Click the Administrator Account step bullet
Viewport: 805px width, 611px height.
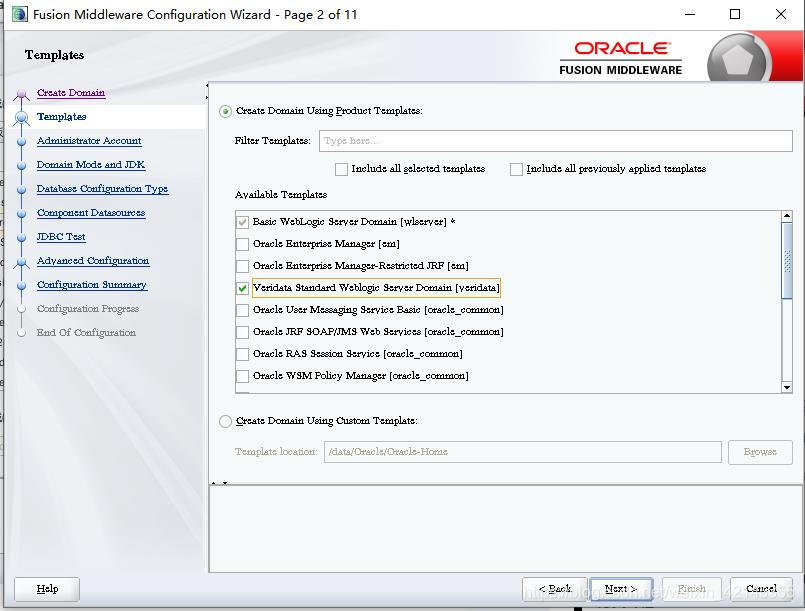(22, 141)
